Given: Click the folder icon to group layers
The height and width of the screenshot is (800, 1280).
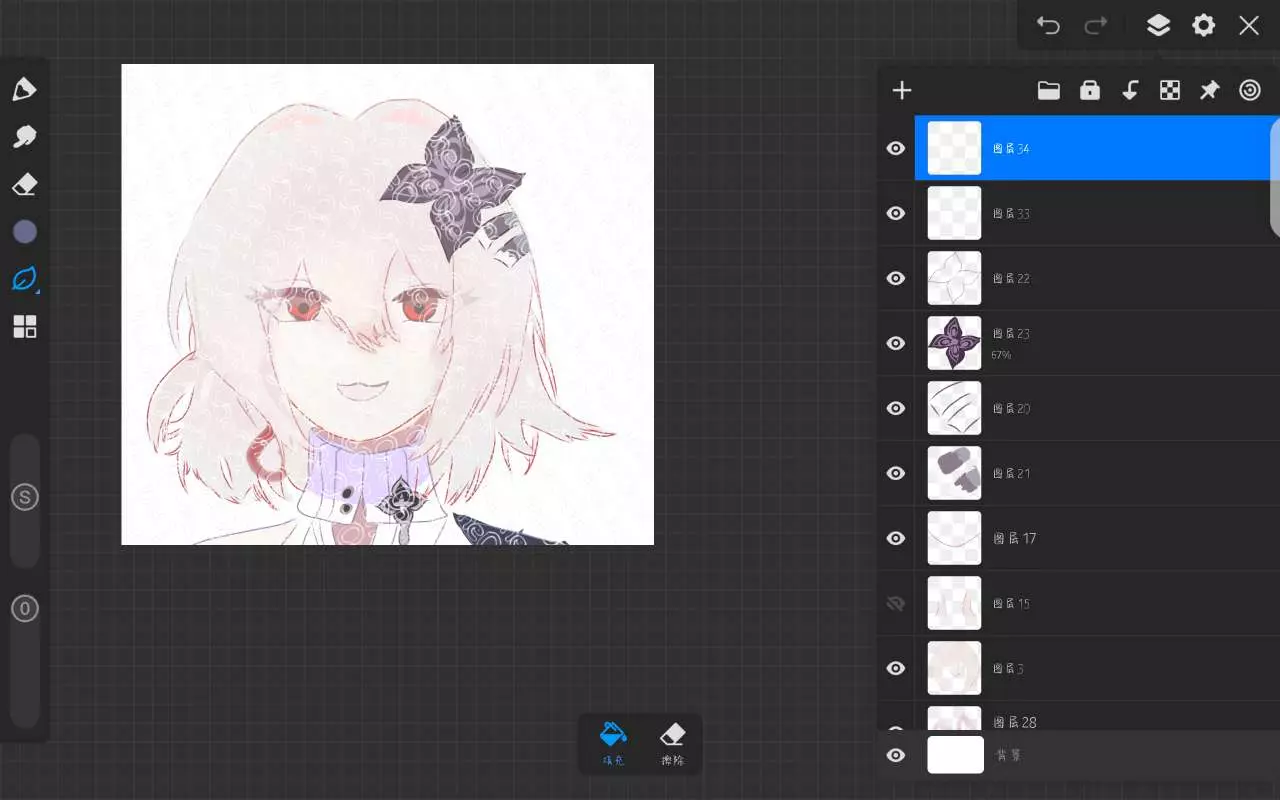Looking at the screenshot, I should click(1048, 91).
